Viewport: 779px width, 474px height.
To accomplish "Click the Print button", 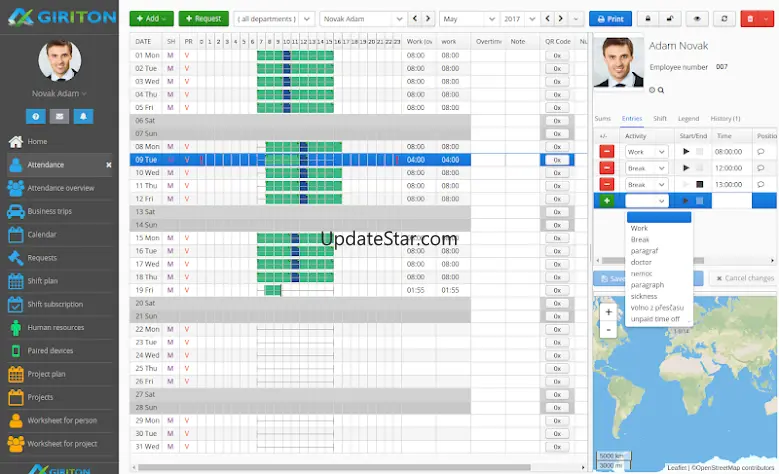I will (610, 19).
